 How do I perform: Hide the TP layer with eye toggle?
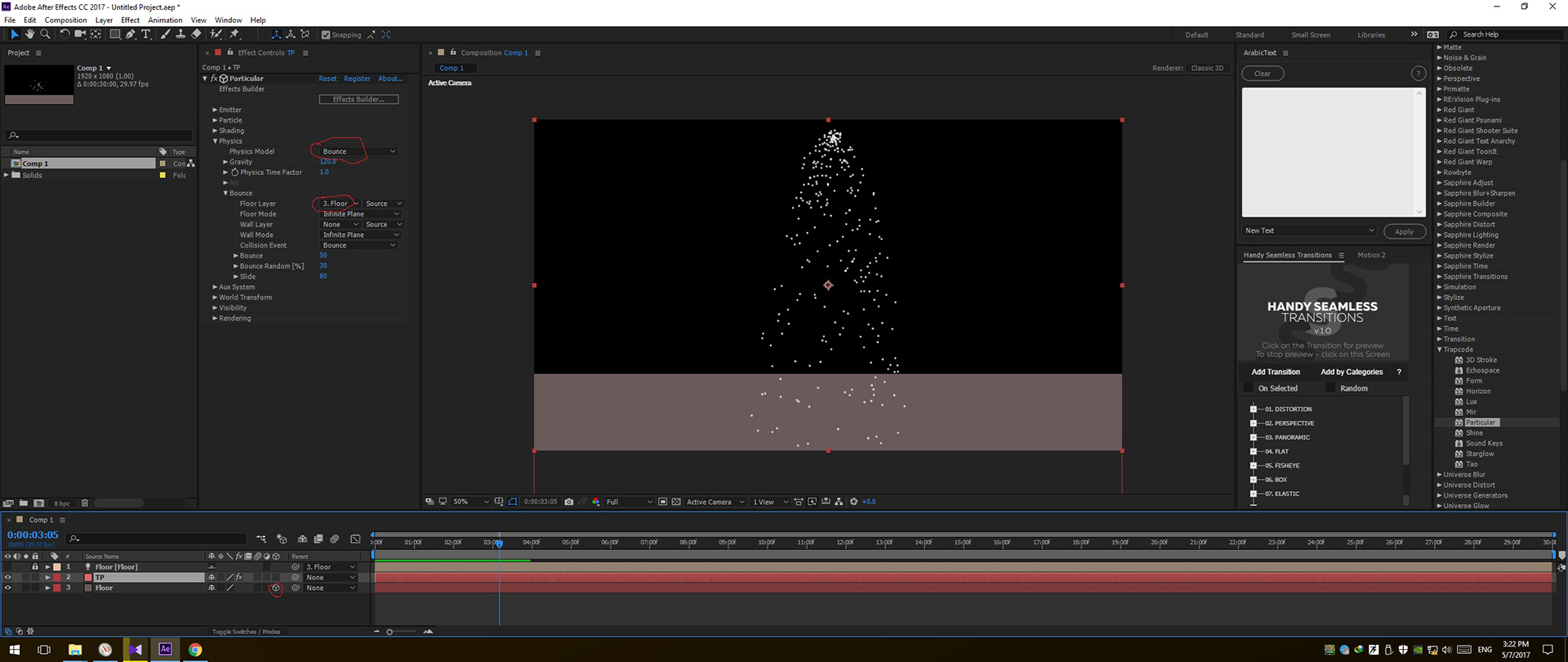click(x=7, y=577)
